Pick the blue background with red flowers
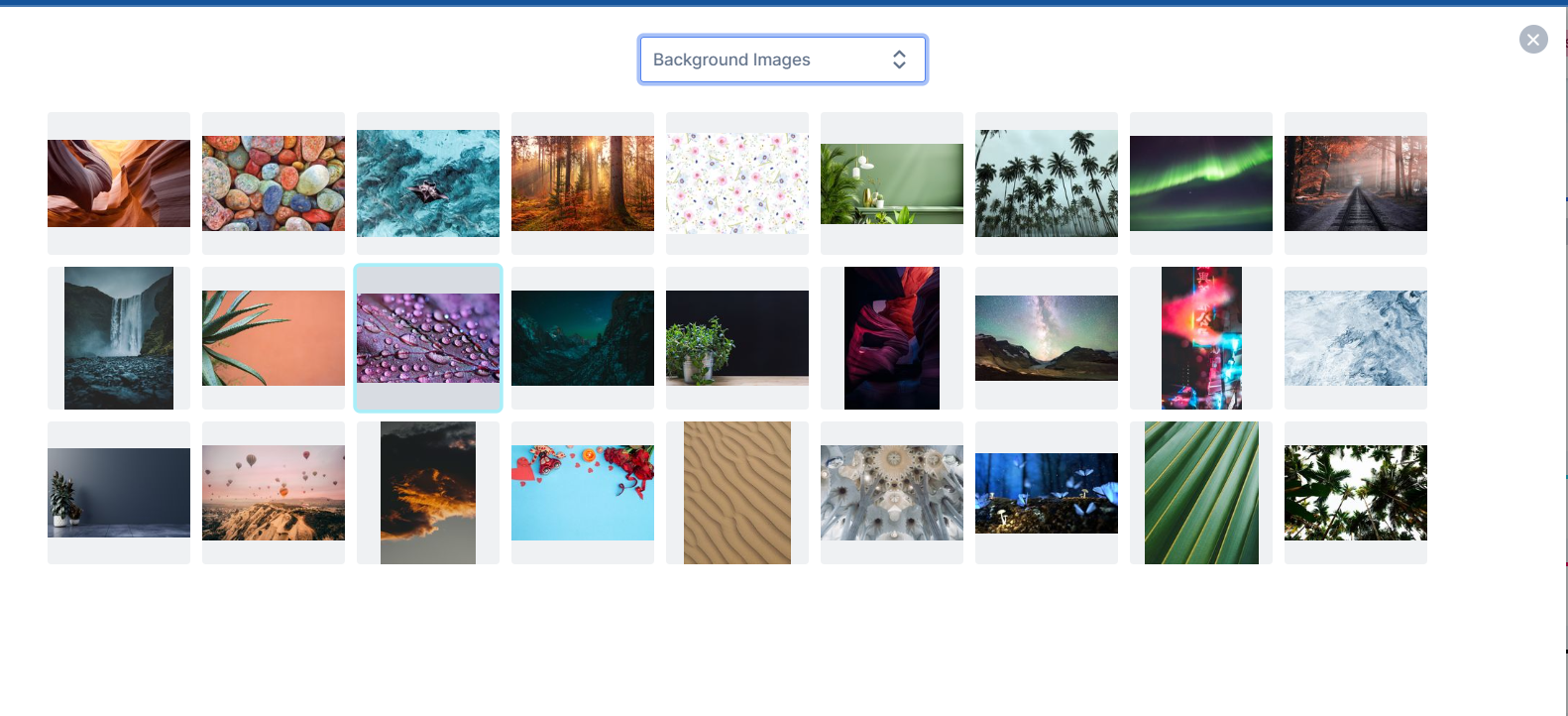This screenshot has width=1568, height=716. 583,493
